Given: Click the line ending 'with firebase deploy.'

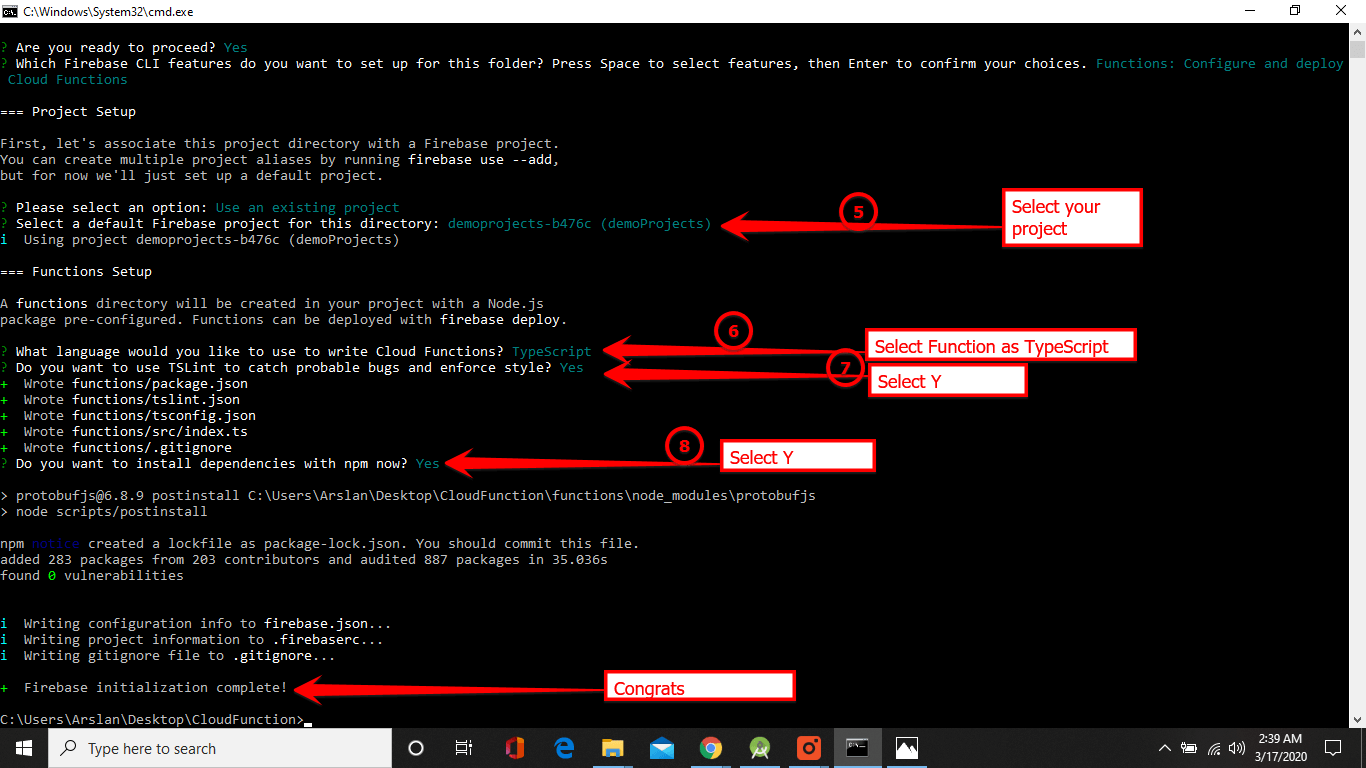Looking at the screenshot, I should tap(284, 319).
